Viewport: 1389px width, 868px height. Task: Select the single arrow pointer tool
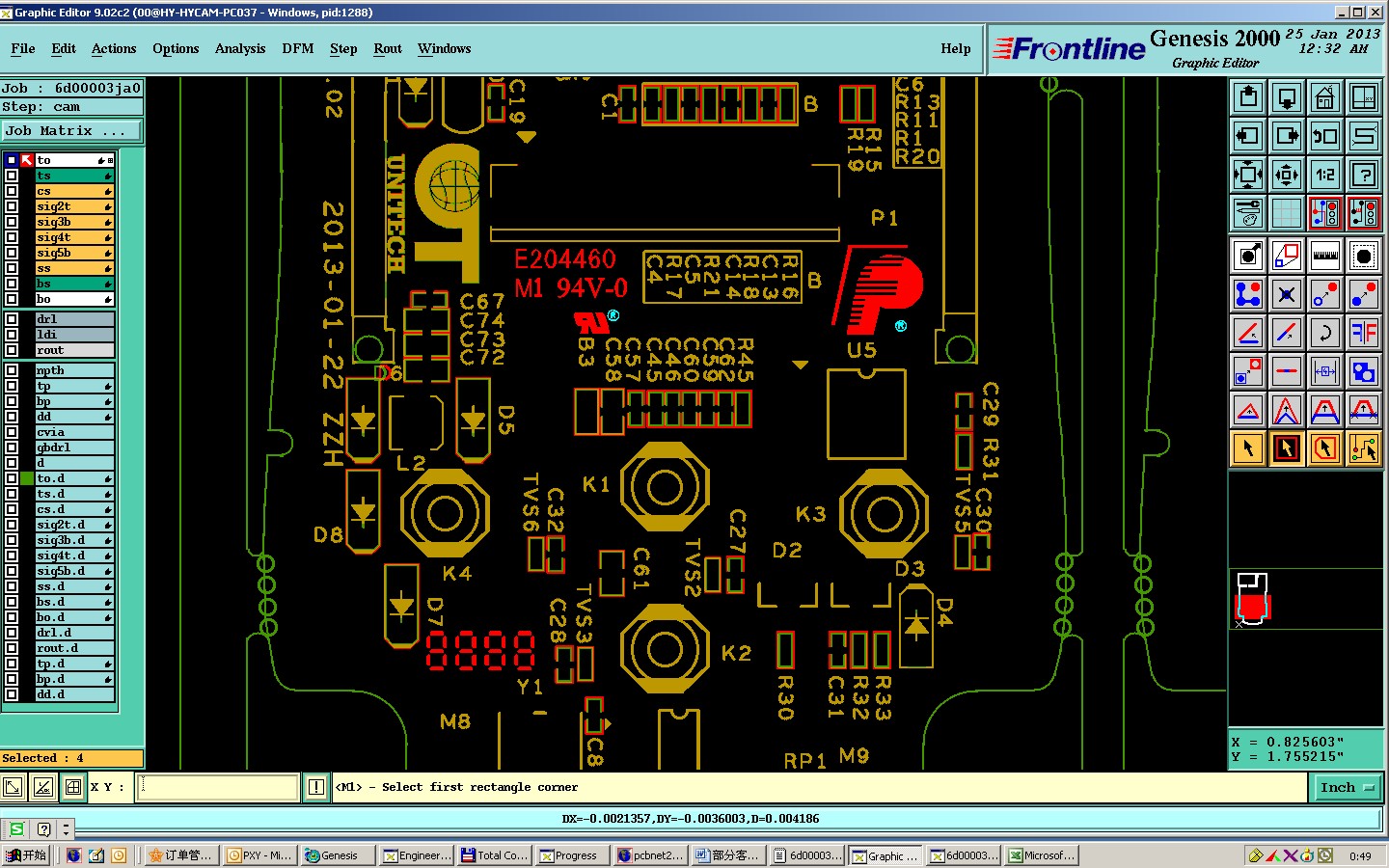1248,448
